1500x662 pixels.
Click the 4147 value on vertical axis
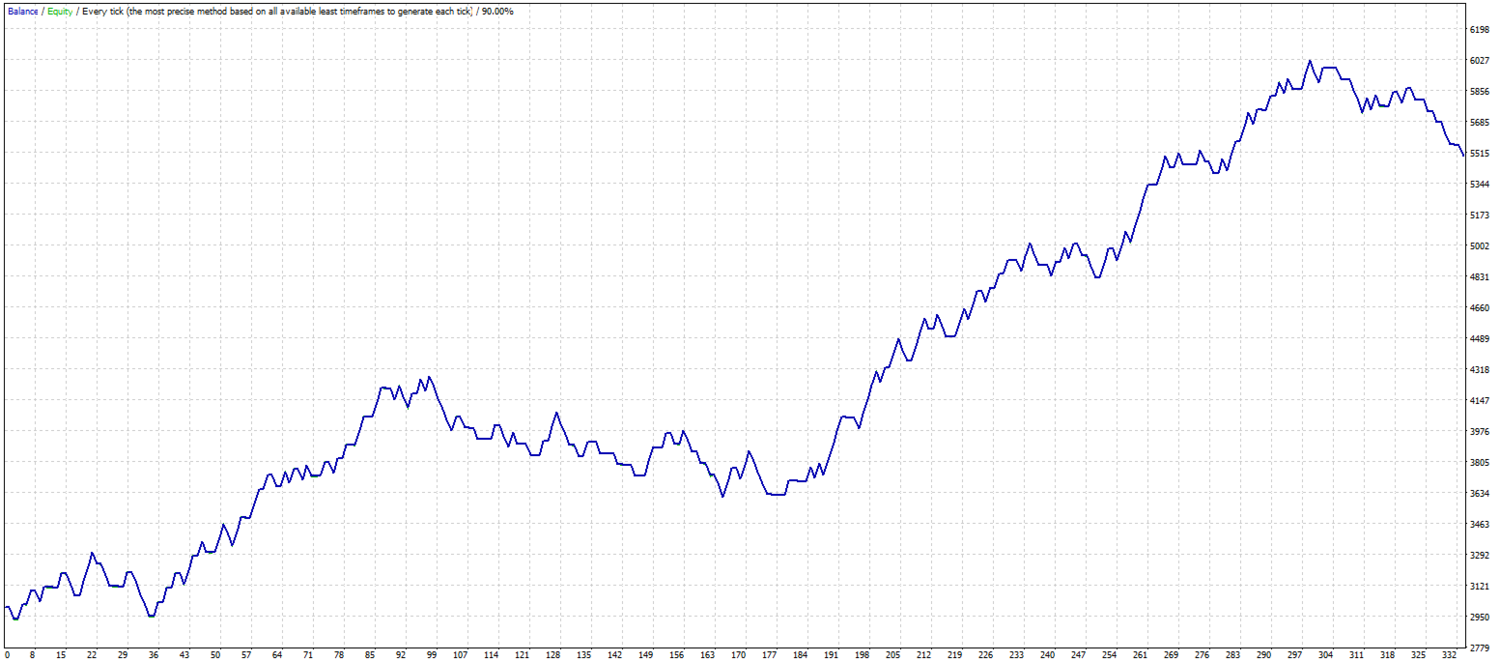coord(1480,401)
